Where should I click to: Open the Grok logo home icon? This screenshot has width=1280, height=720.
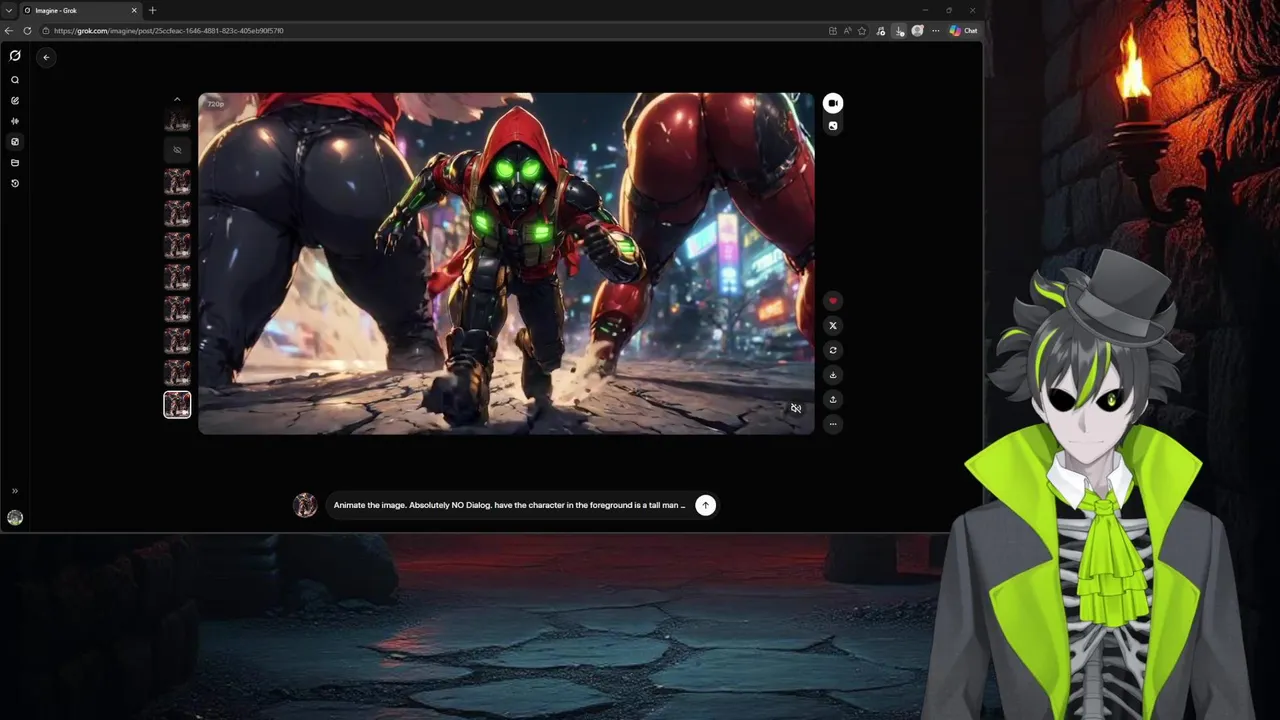tap(15, 56)
